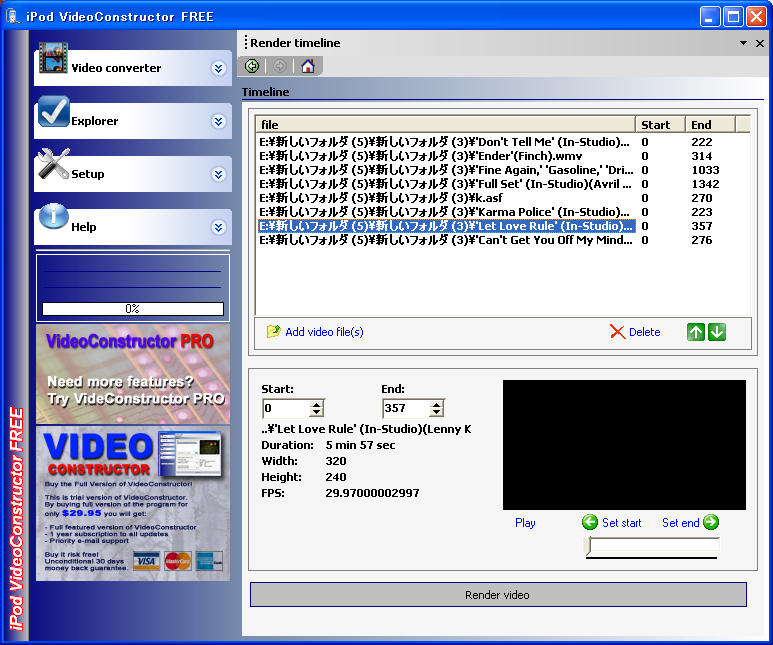
Task: Click in the End input field
Action: tap(407, 408)
